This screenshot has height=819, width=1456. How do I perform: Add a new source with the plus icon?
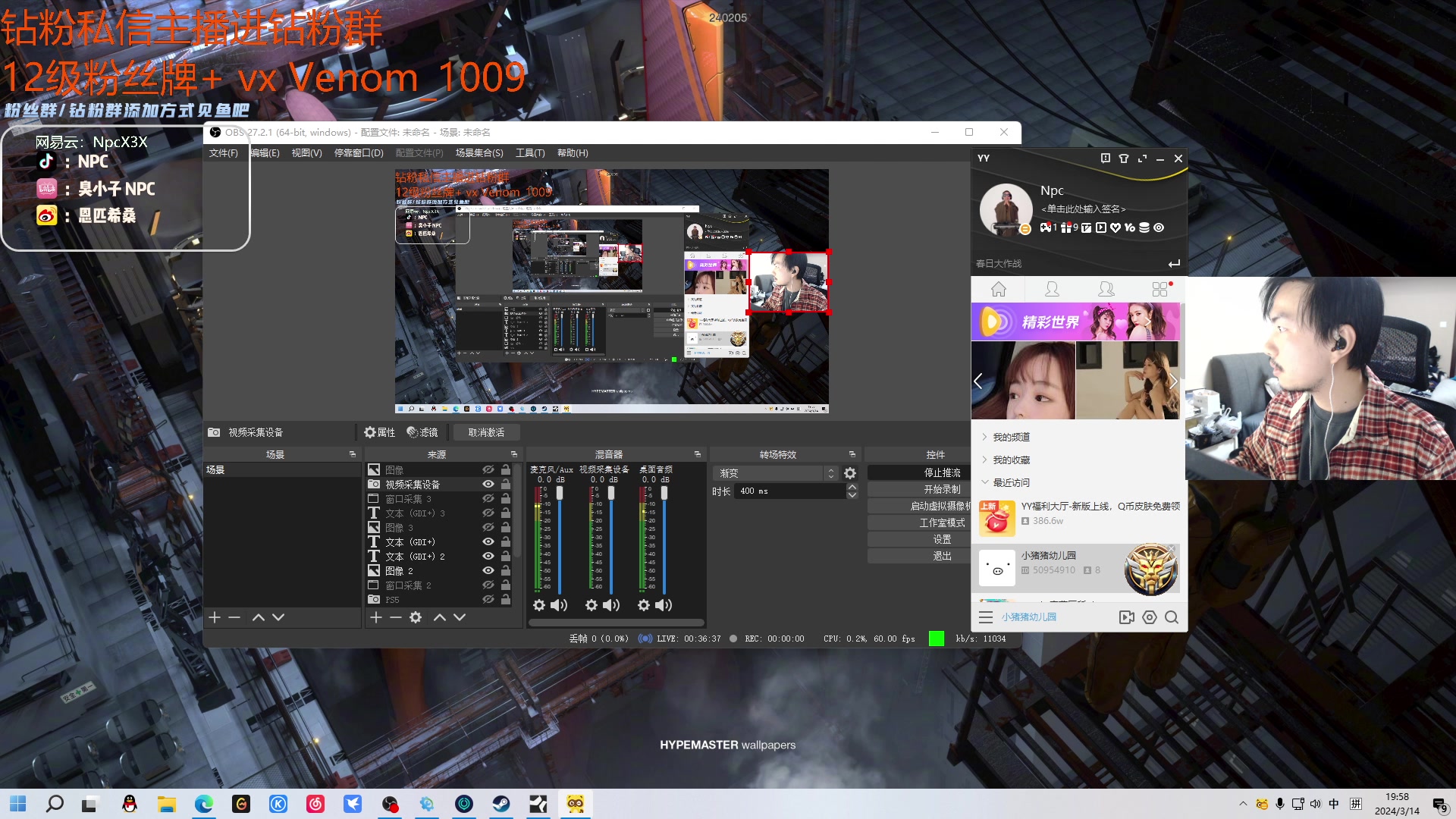pyautogui.click(x=375, y=617)
